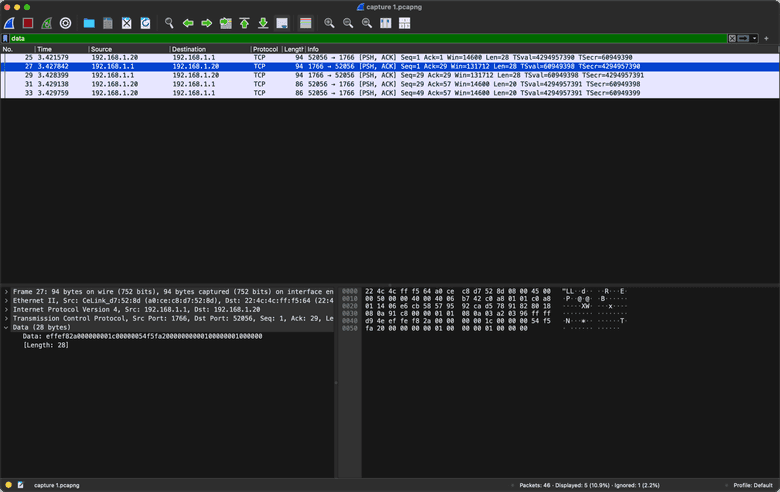Expand the Frame 27 tree node
This screenshot has height=492, width=780.
pos(6,292)
